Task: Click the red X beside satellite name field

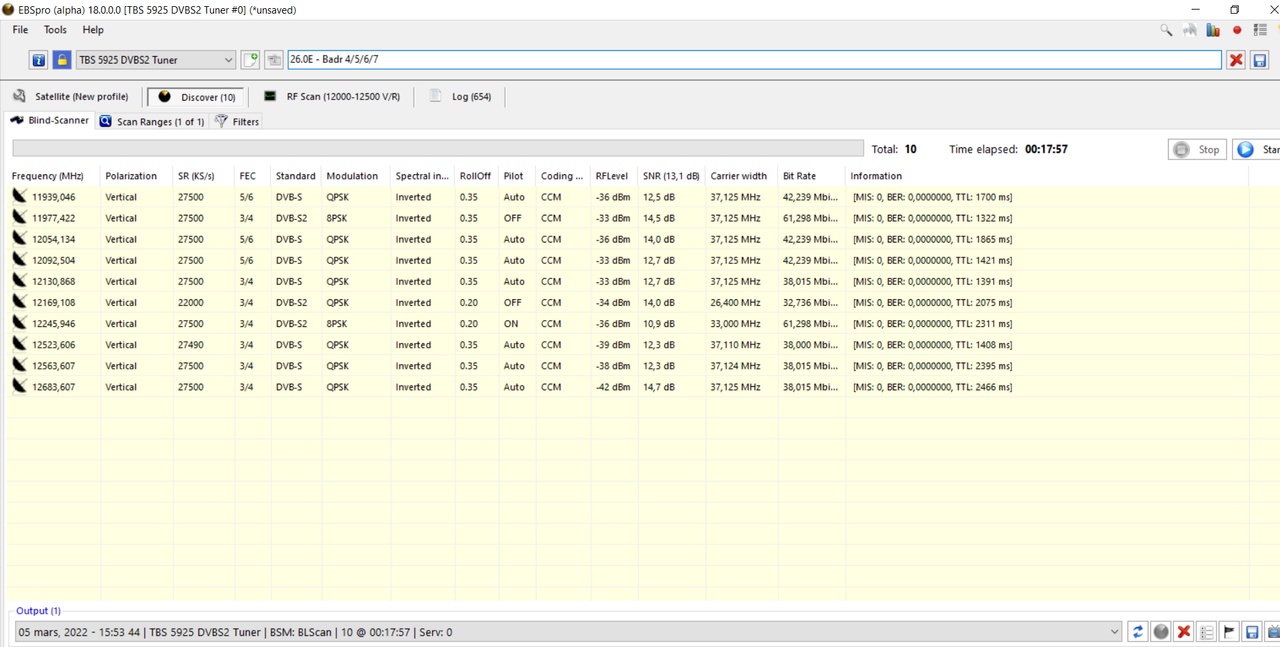Action: pos(1236,60)
